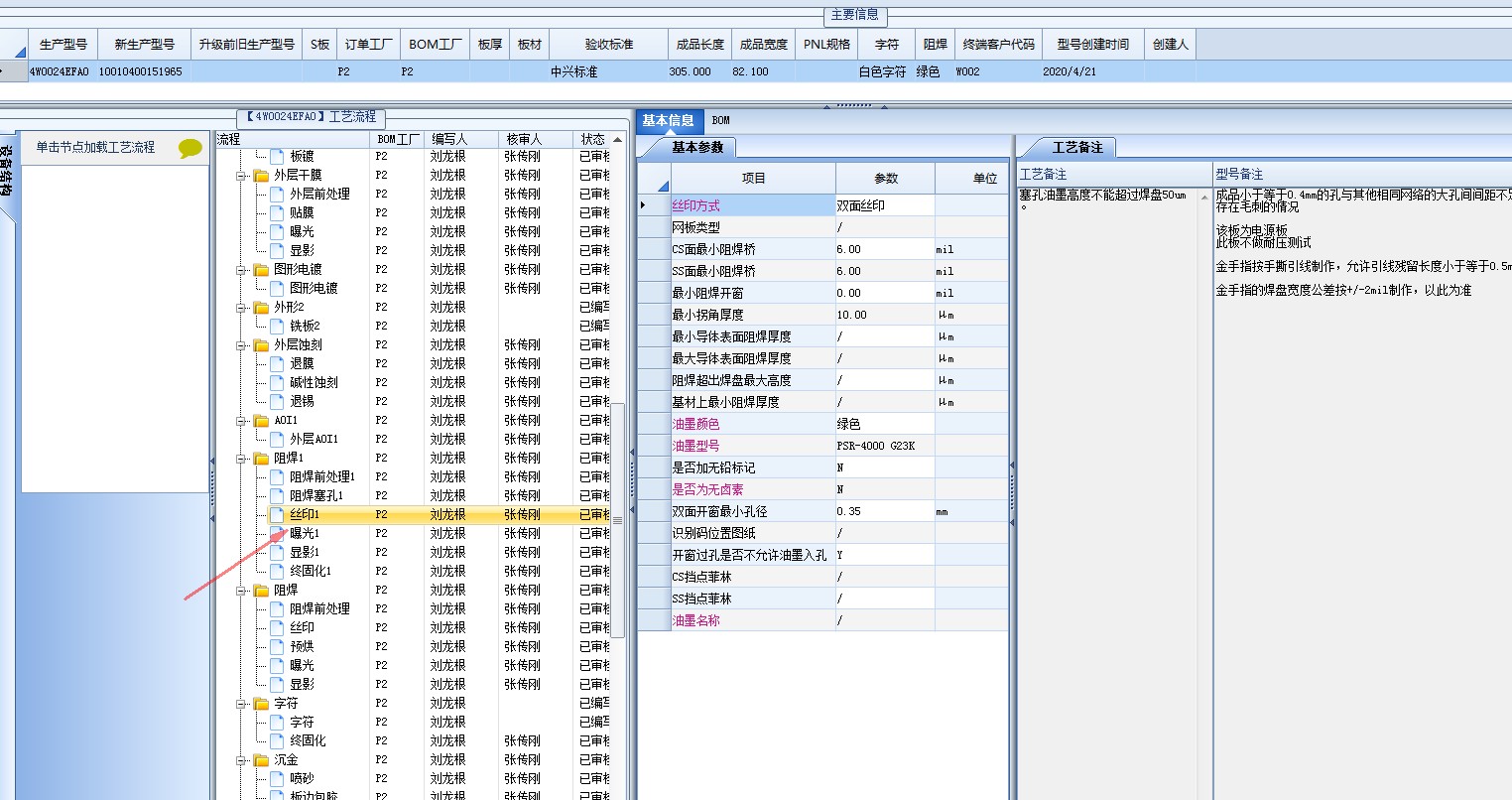This screenshot has height=800, width=1512.
Task: Click the folder icon beside 阻焊1
Action: tap(262, 458)
